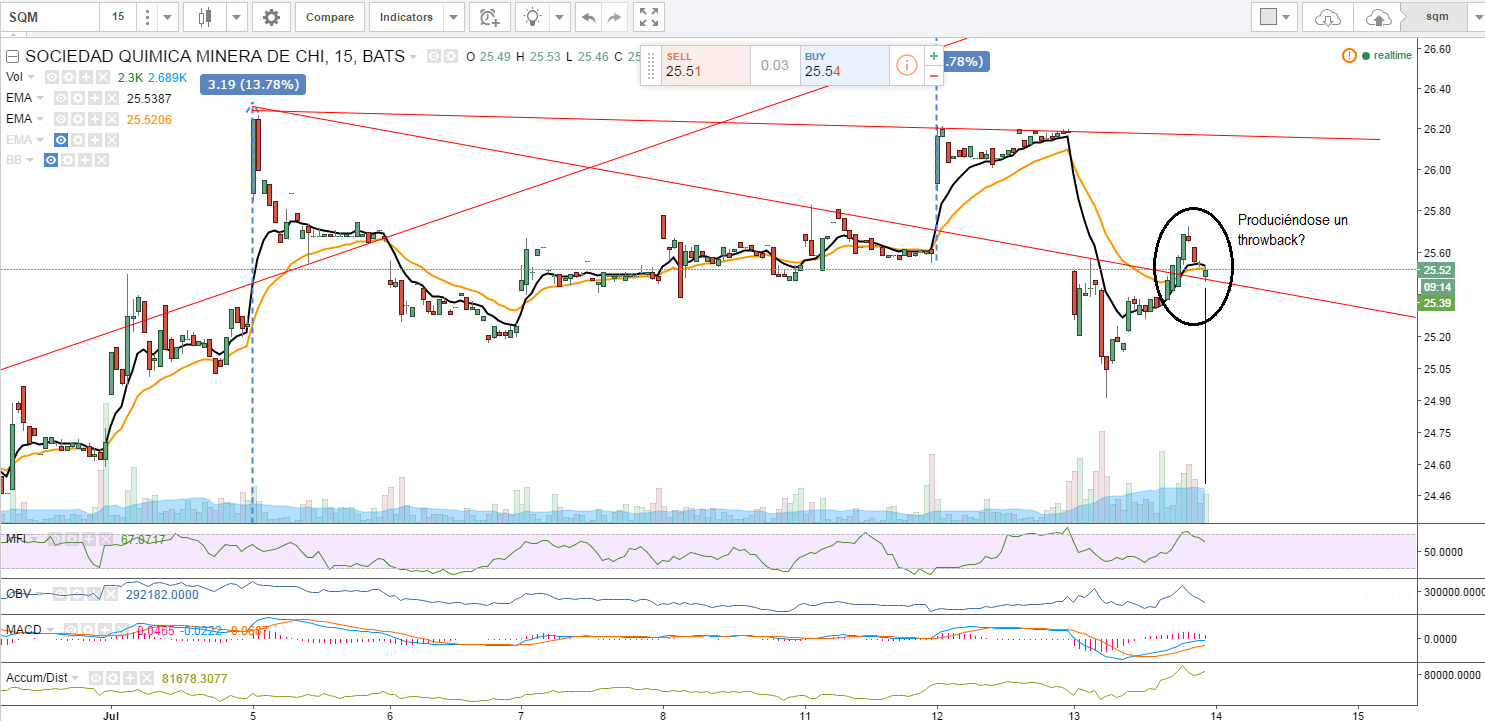1485x721 pixels.
Task: Toggle main symbol visibility eye icon
Action: pyautogui.click(x=434, y=56)
